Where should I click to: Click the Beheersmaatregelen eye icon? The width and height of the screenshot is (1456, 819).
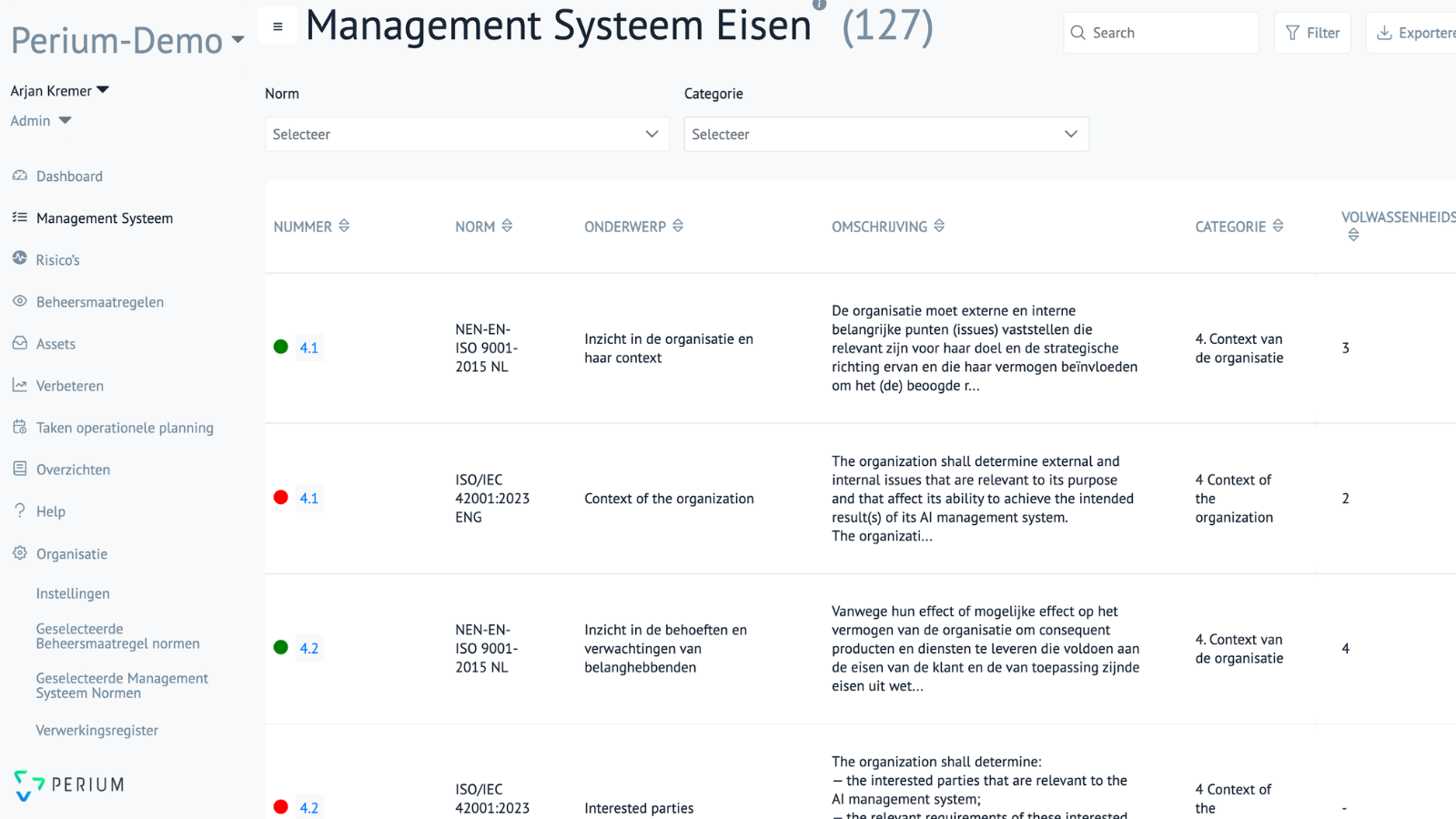coord(20,301)
